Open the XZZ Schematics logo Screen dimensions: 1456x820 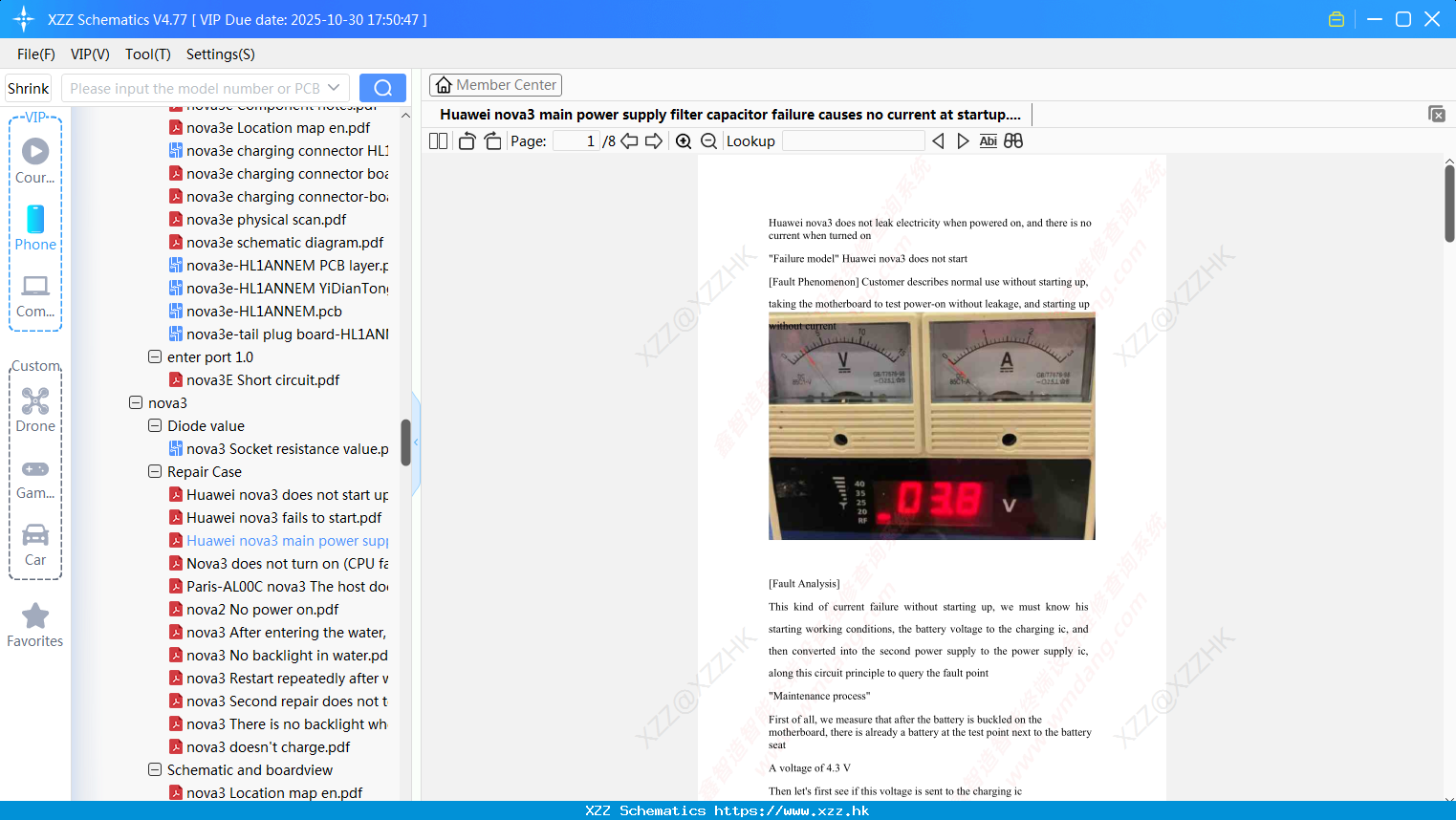[24, 19]
